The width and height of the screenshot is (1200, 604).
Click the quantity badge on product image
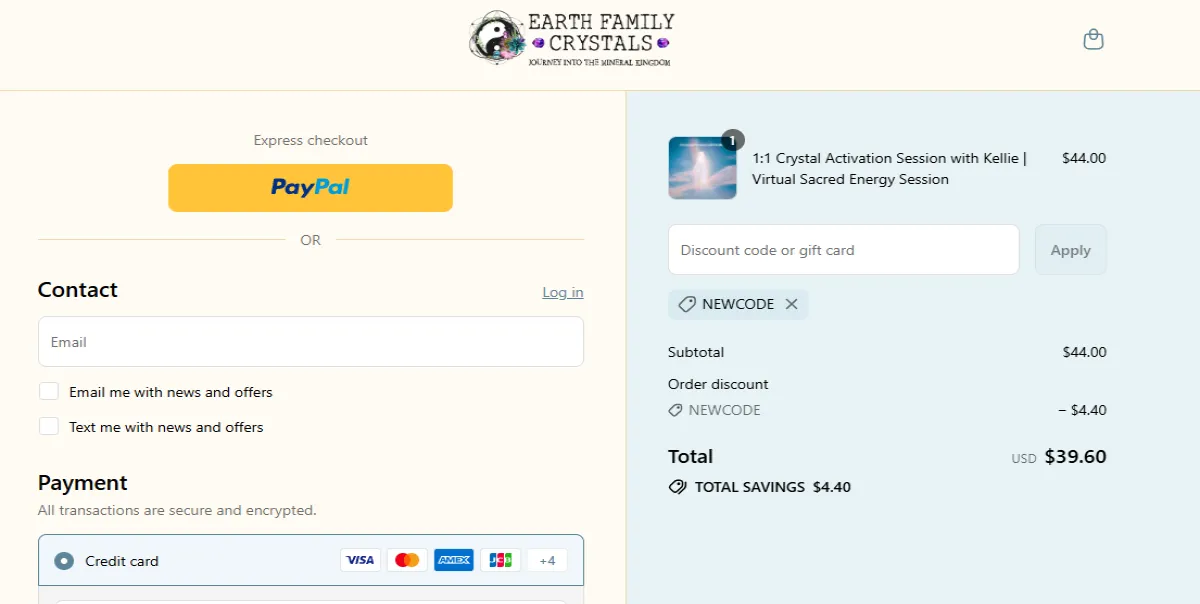(x=733, y=140)
